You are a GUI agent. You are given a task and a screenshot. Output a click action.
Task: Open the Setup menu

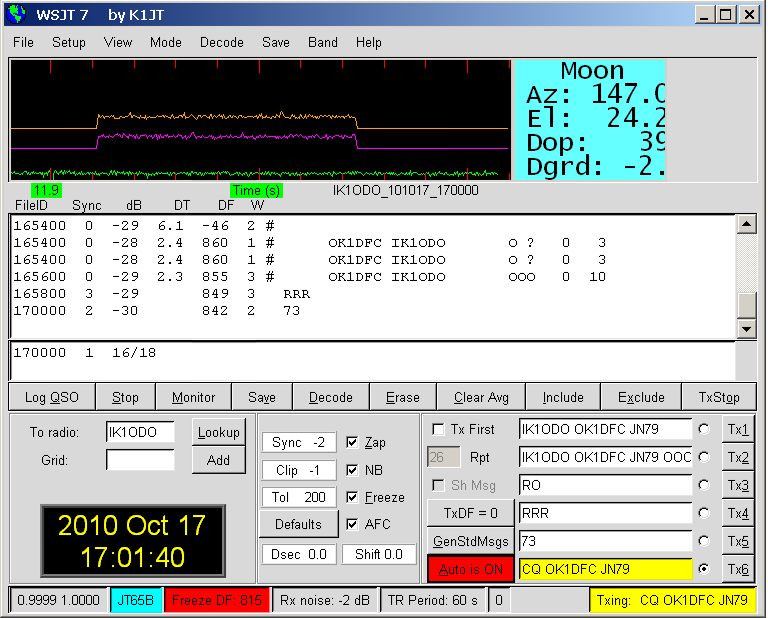(x=69, y=43)
